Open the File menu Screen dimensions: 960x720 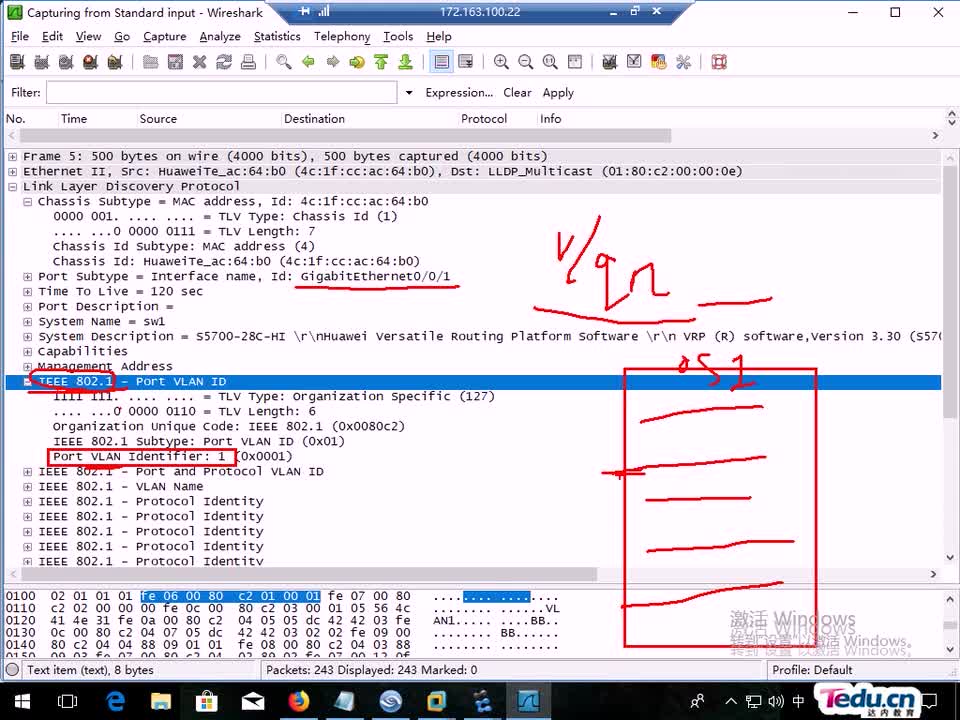point(20,37)
